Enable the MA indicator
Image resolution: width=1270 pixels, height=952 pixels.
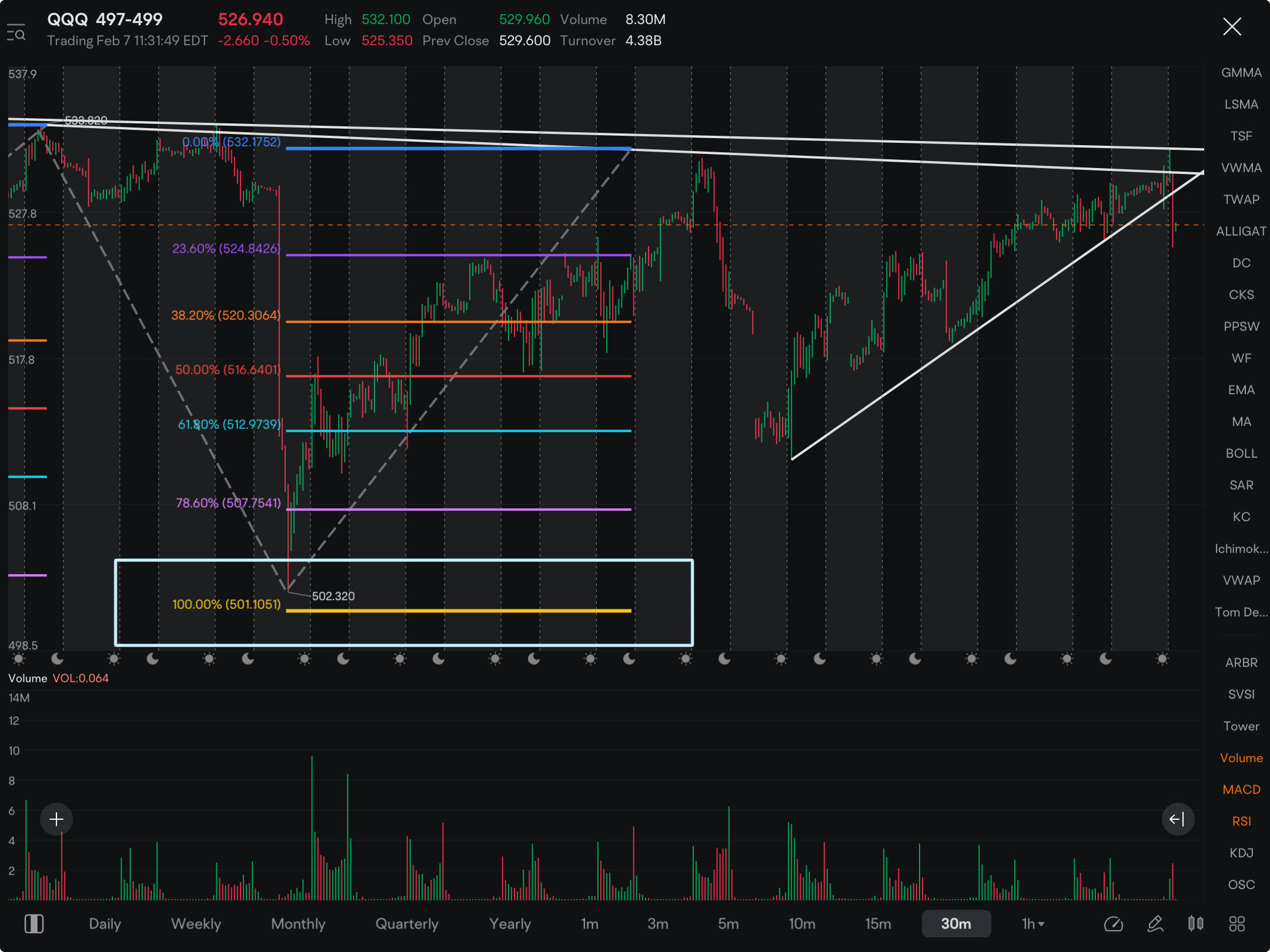1241,422
